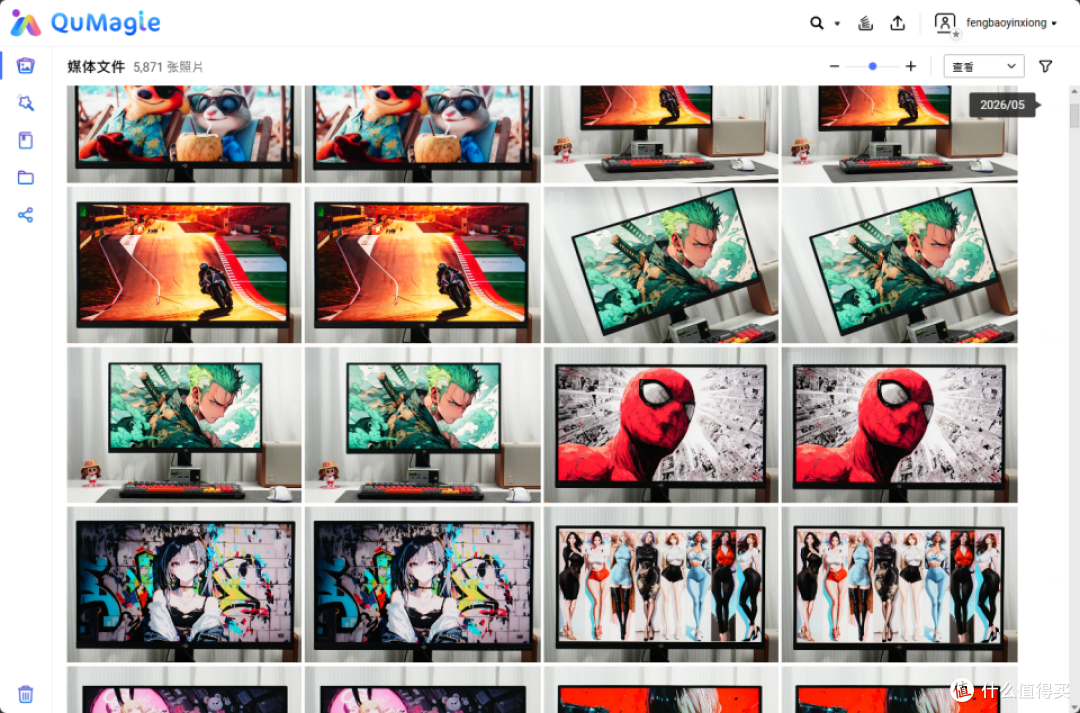Open first Spider-Man comic monitor photo

pyautogui.click(x=661, y=424)
